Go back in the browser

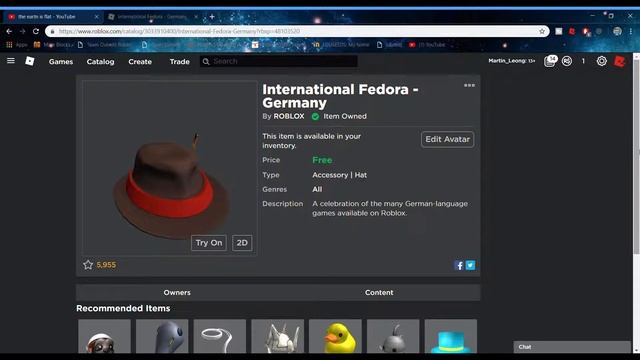9,31
